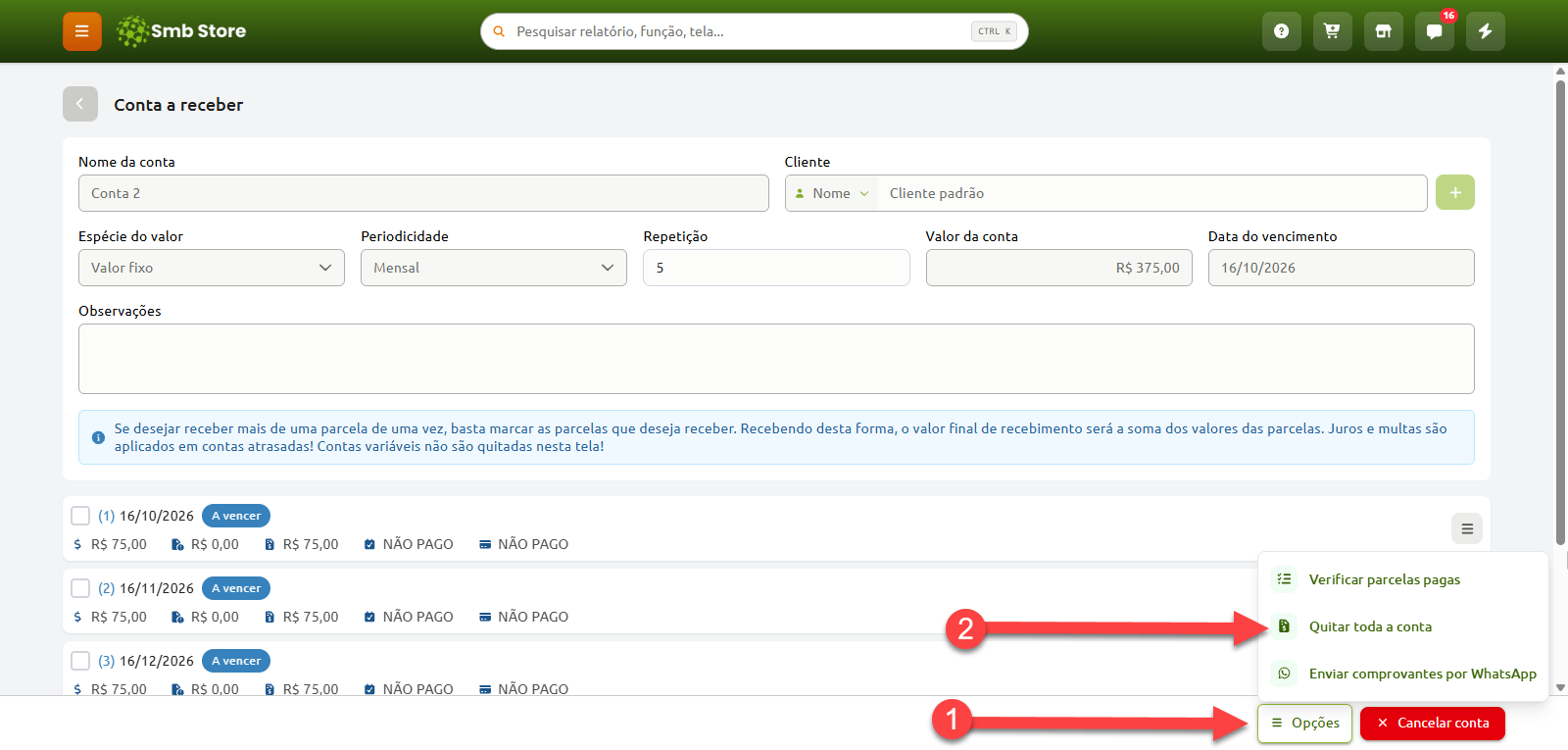Click the green plus add client button
The width and height of the screenshot is (1568, 750).
1455,193
